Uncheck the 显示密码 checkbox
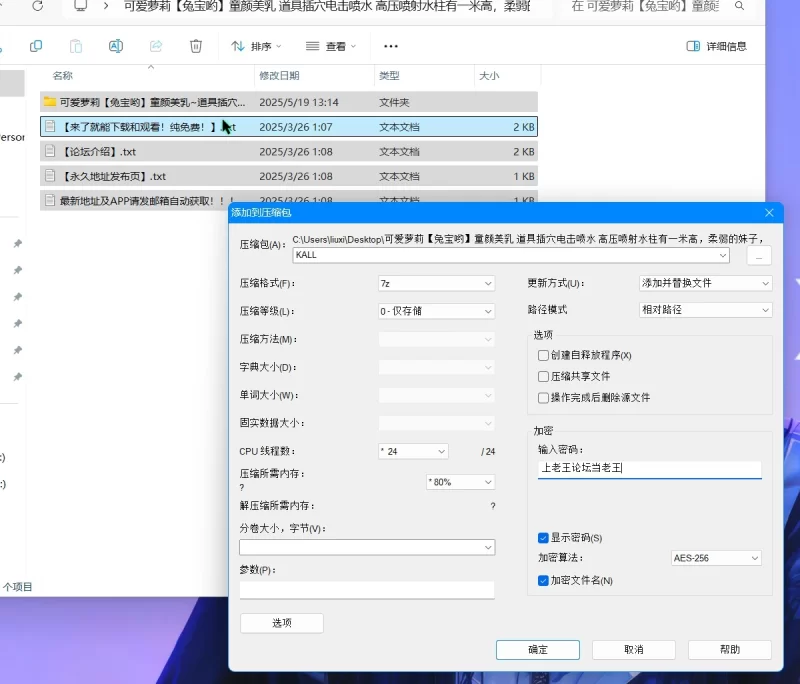 pyautogui.click(x=543, y=538)
